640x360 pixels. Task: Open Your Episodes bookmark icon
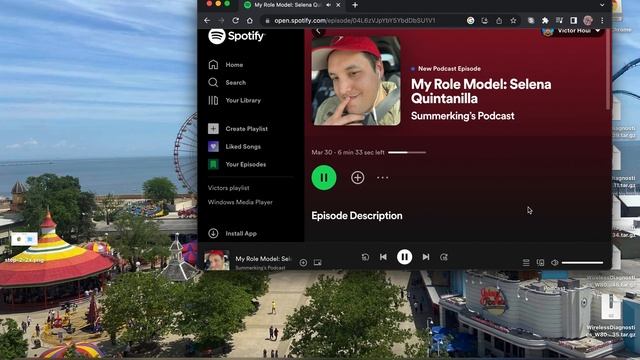click(x=213, y=164)
